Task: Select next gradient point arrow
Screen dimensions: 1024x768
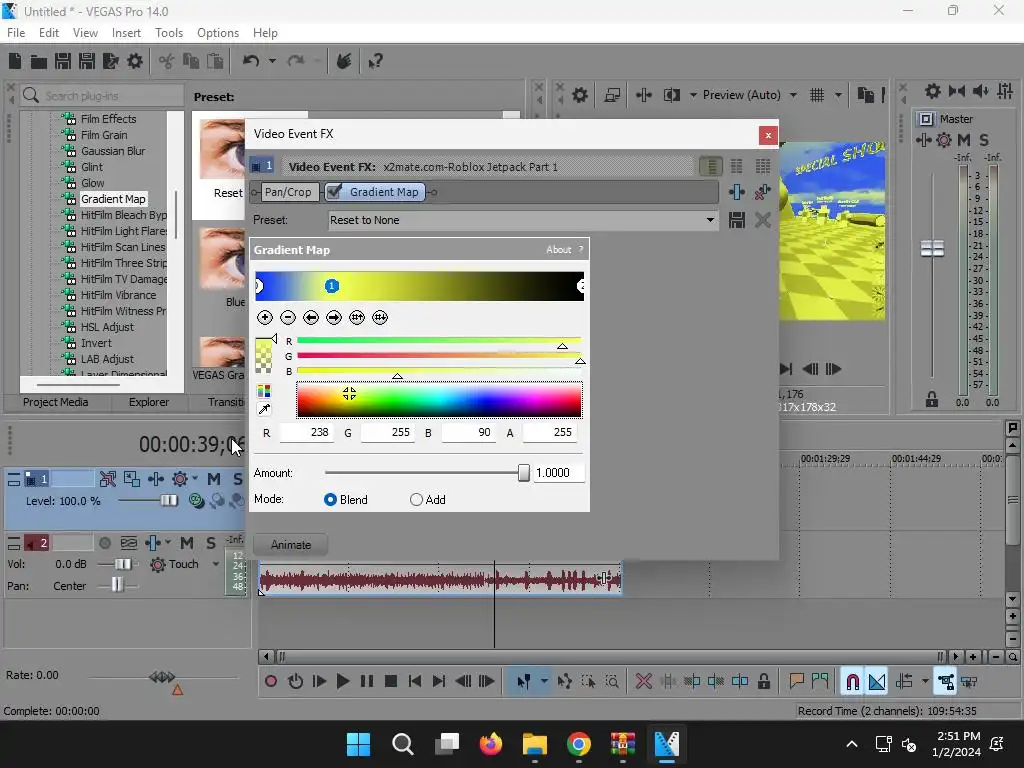Action: point(334,317)
